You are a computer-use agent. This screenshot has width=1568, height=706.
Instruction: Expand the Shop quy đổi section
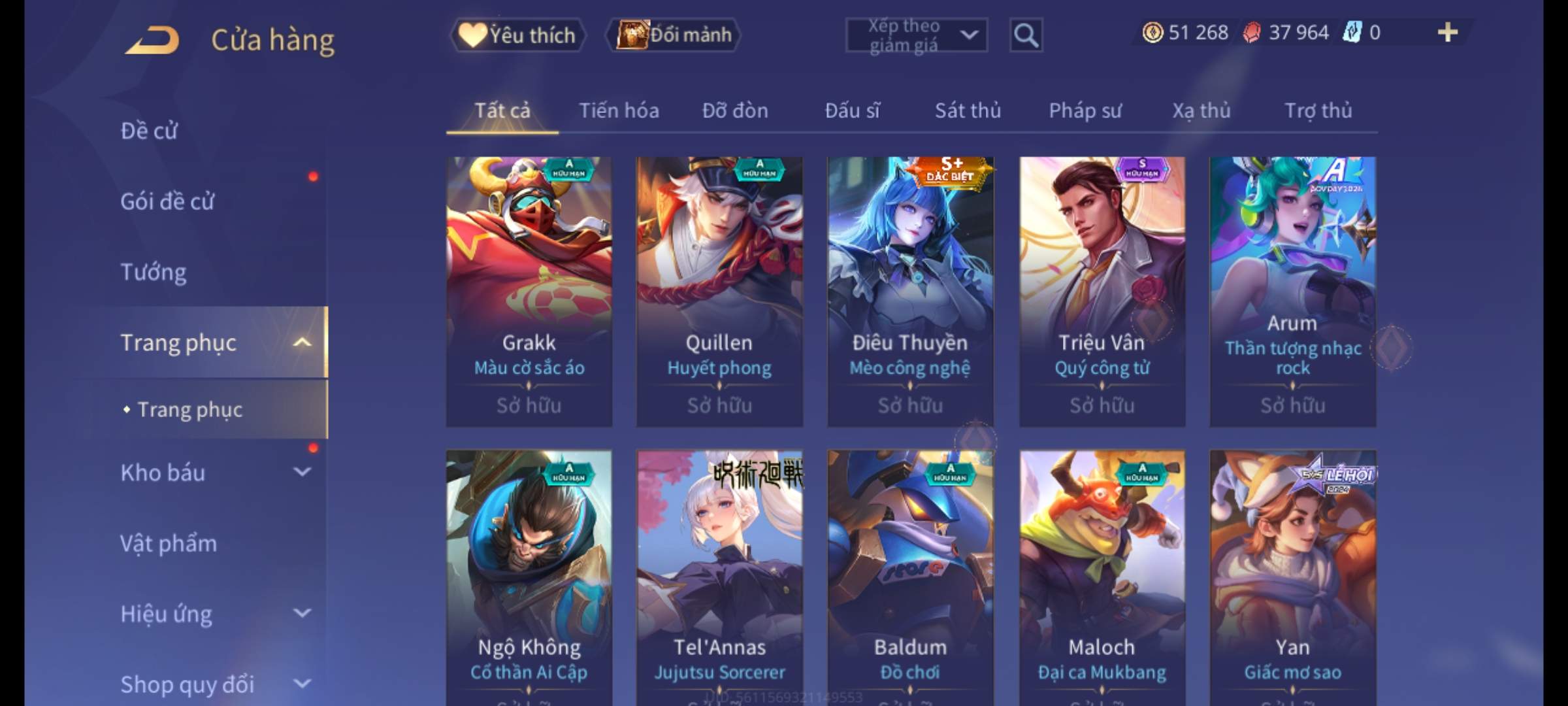pyautogui.click(x=302, y=684)
